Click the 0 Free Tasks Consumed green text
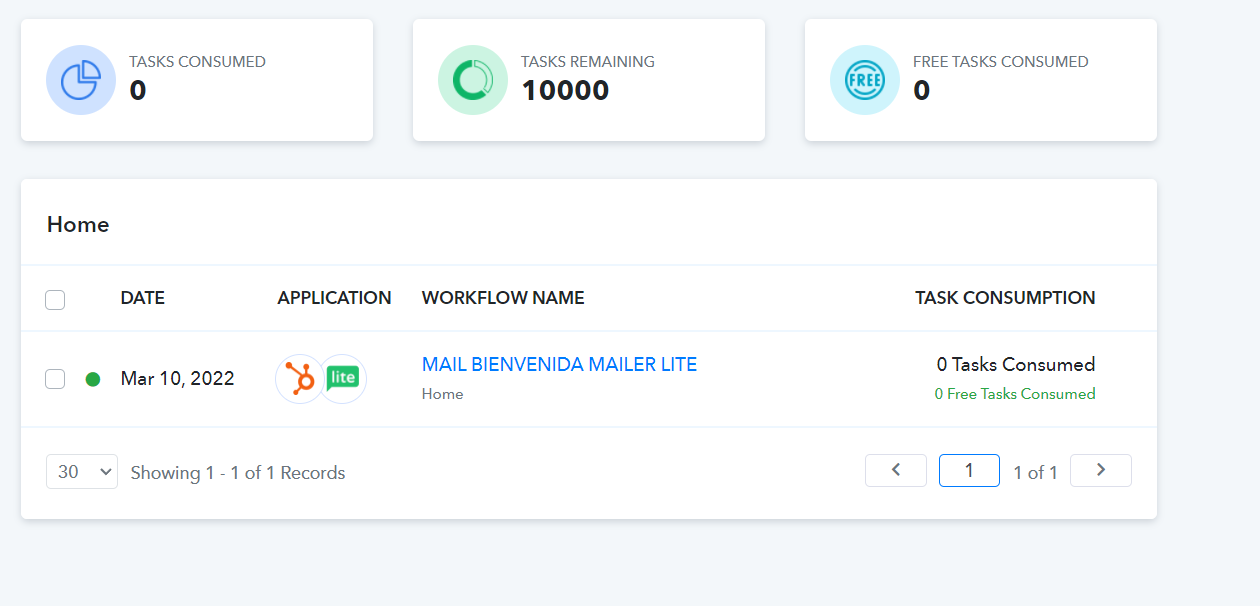 click(1015, 394)
